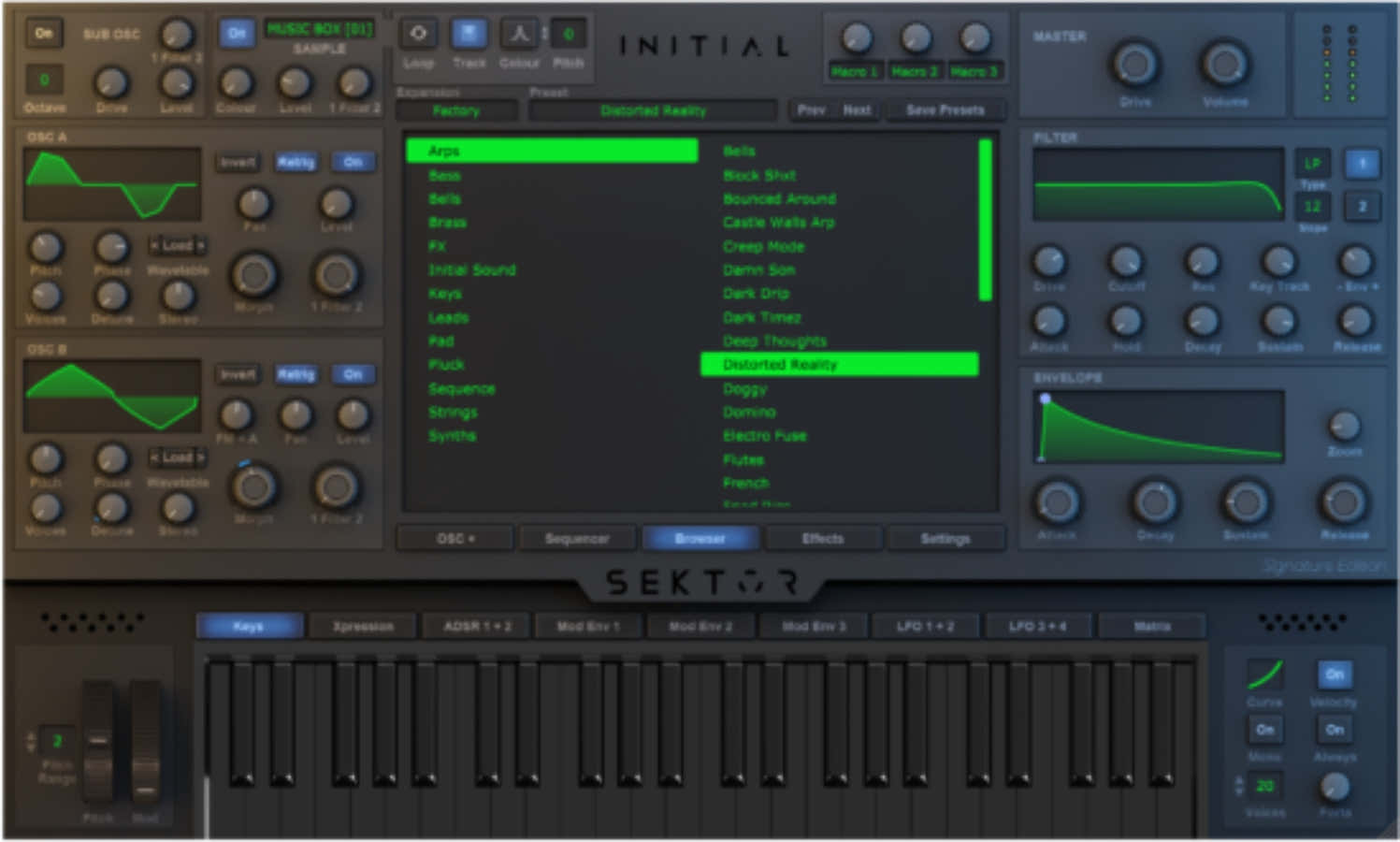Click the Sub Osc Octave value
The image size is (1400, 842).
pyautogui.click(x=44, y=80)
